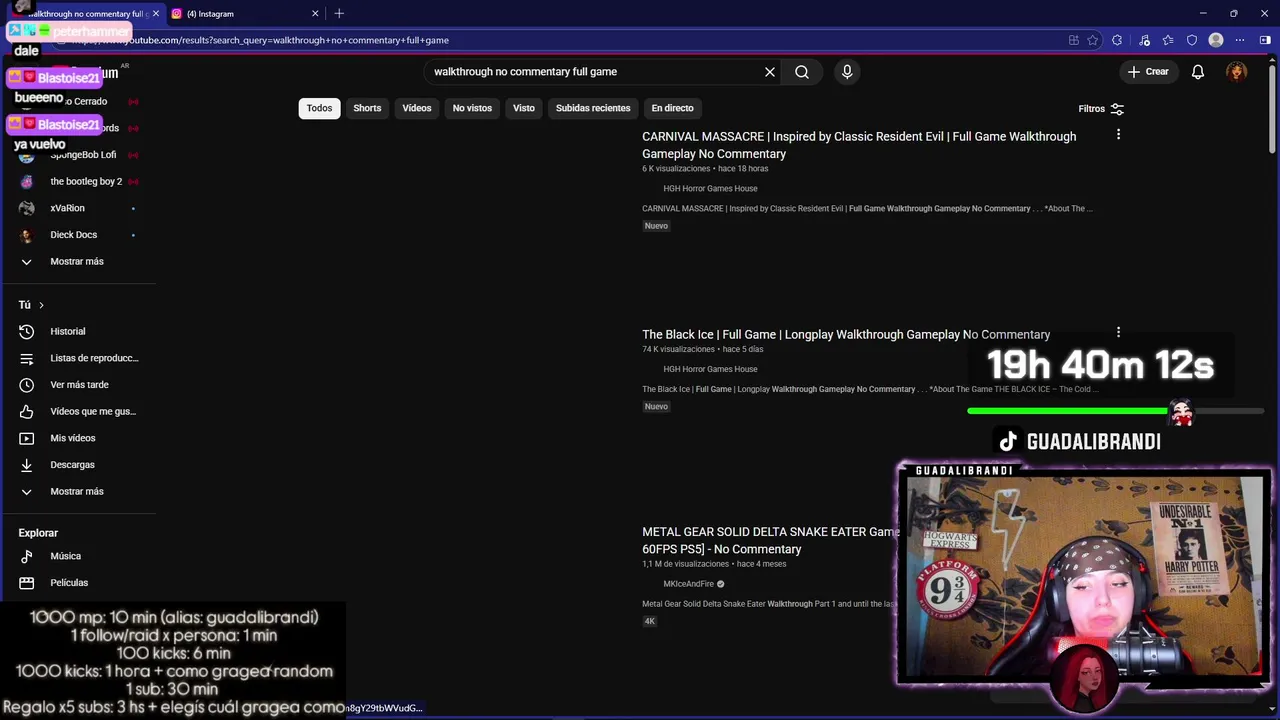The image size is (1280, 720).
Task: Bookmark the page with the star icon
Action: click(1093, 40)
